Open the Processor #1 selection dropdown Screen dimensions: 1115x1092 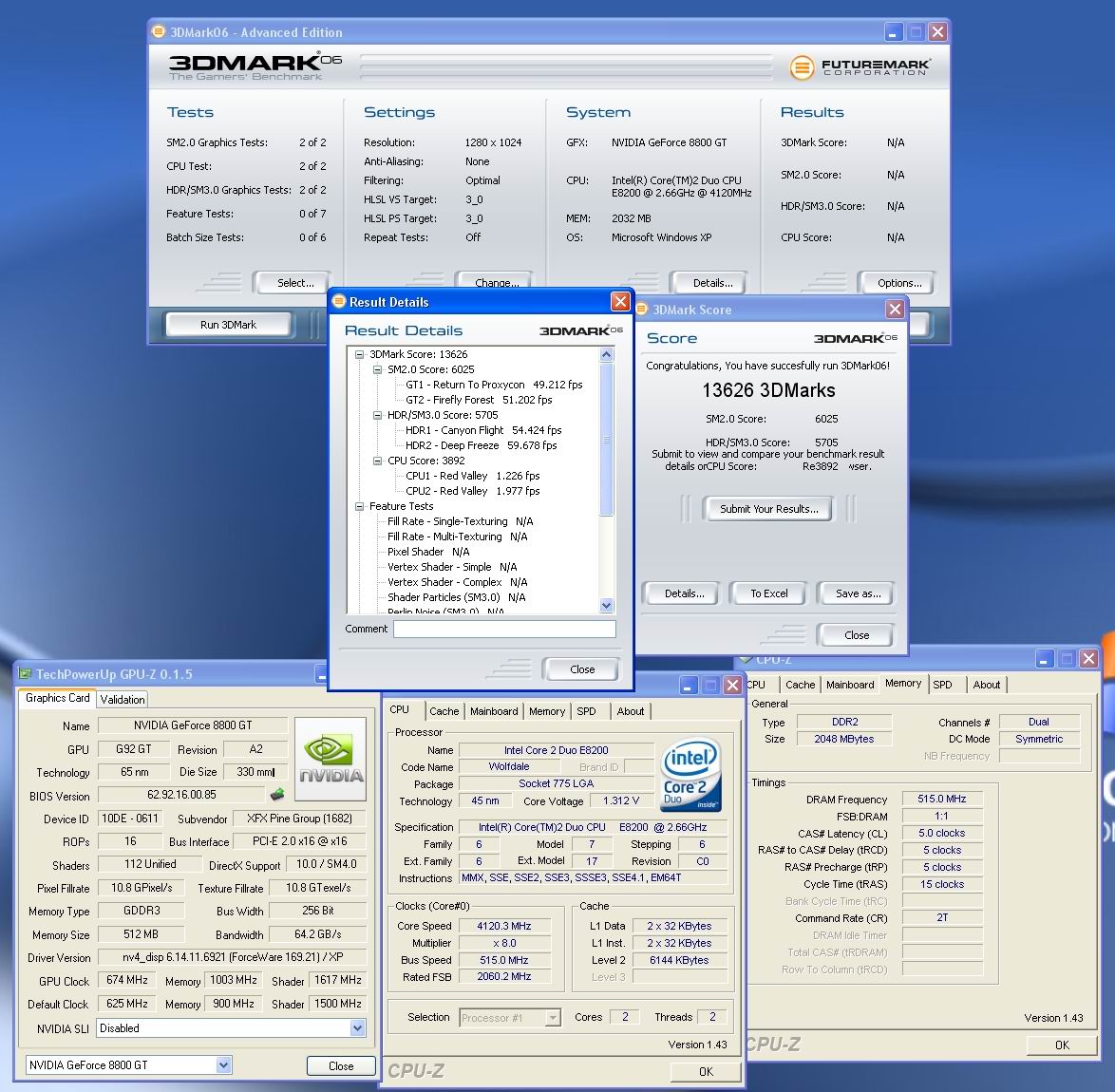click(553, 1018)
